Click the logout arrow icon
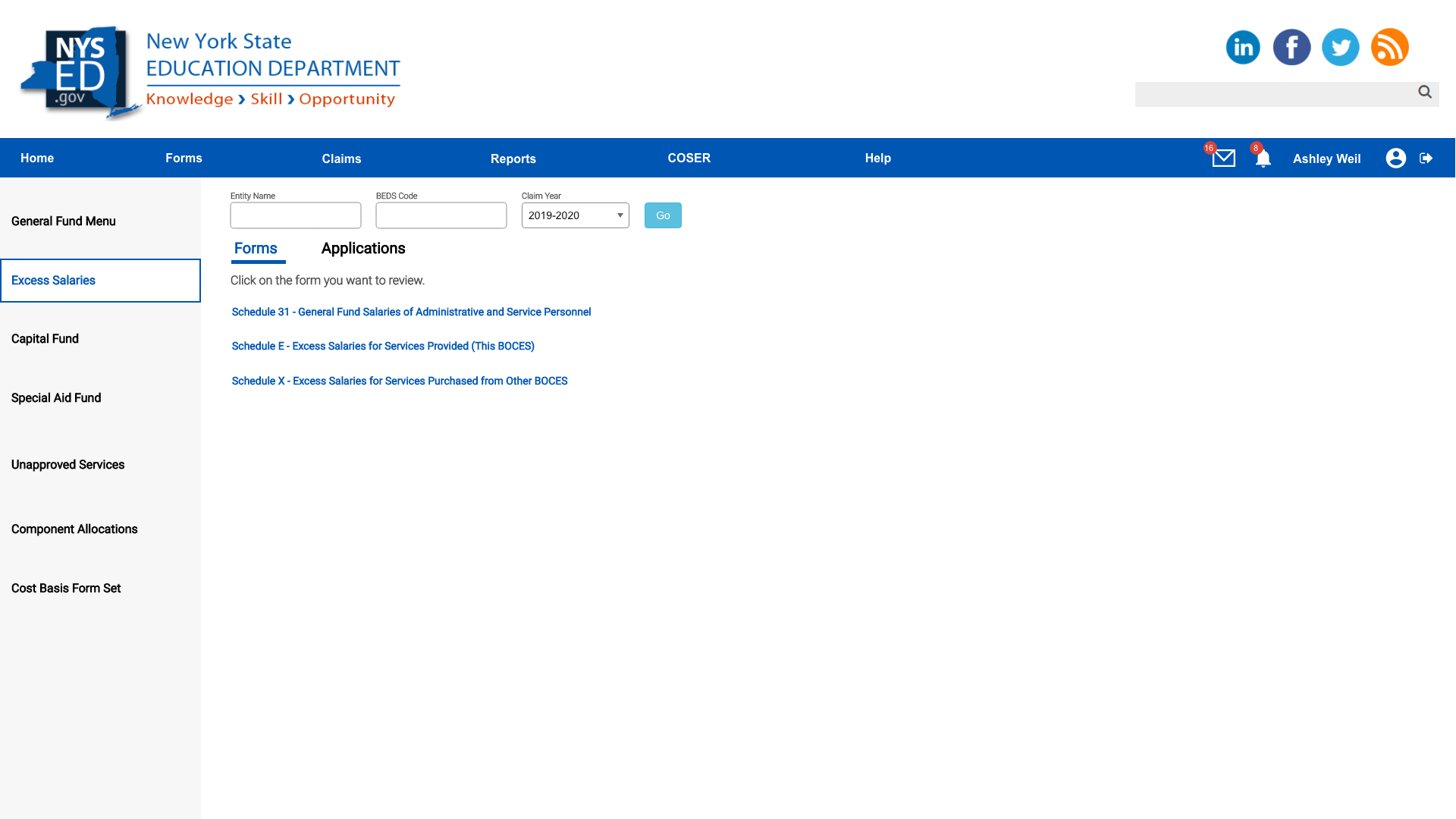 click(1426, 158)
